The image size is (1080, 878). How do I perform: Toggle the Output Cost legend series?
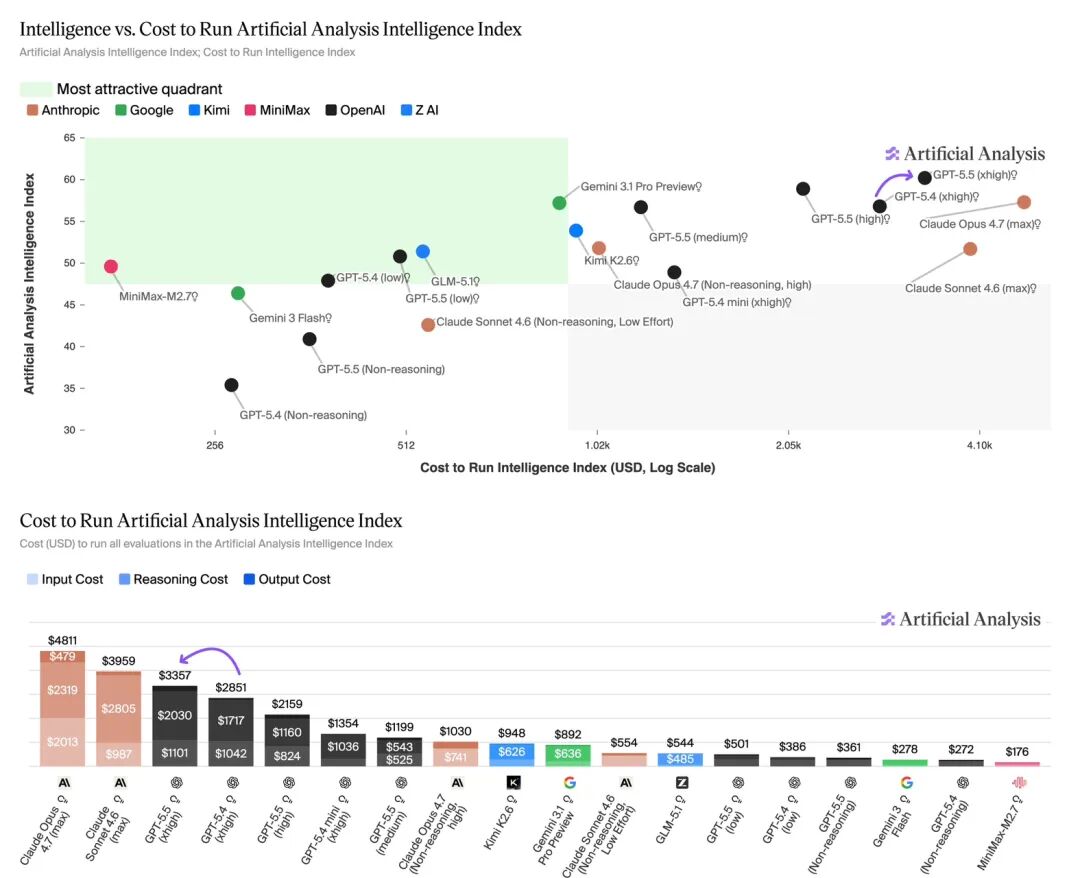287,579
